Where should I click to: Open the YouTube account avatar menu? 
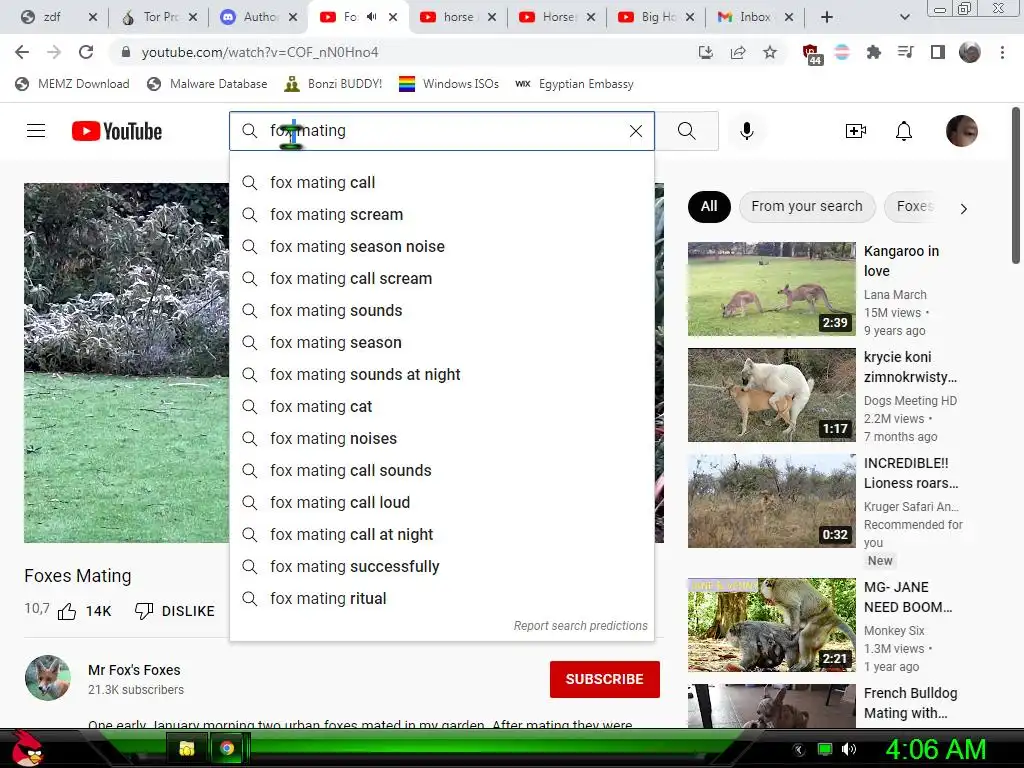click(x=962, y=131)
